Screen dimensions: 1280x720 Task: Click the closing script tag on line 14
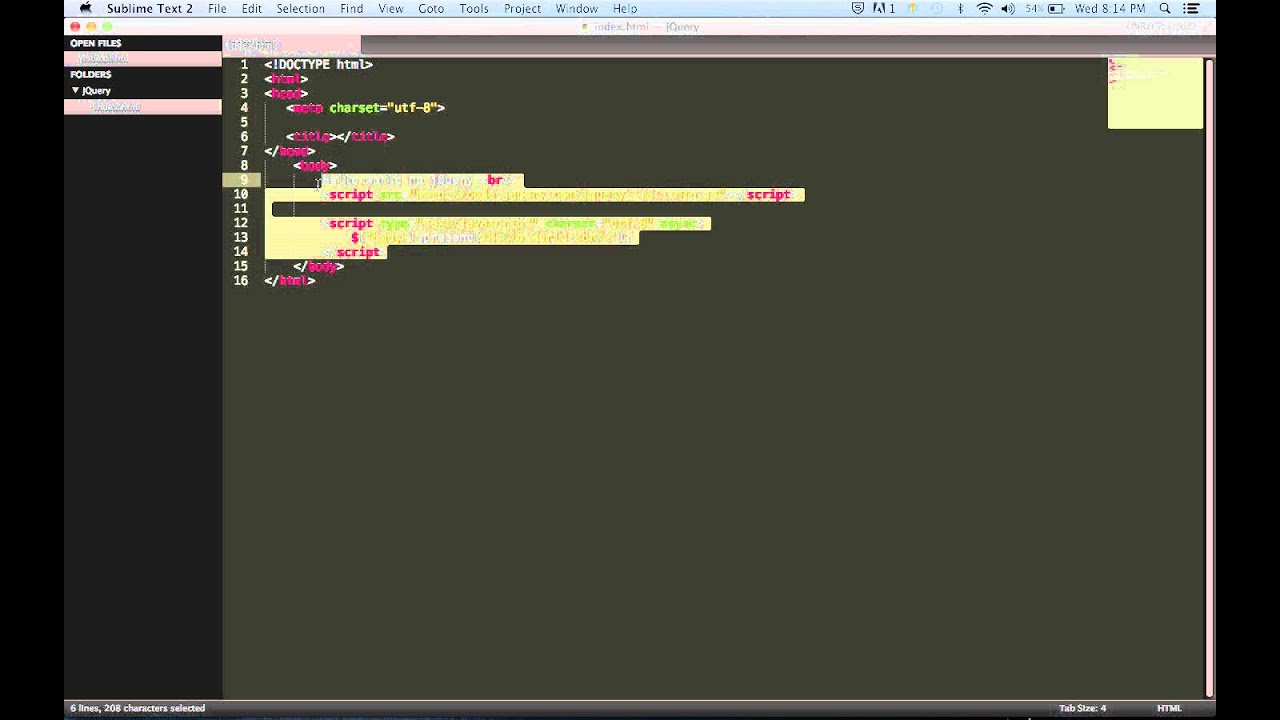click(x=355, y=252)
